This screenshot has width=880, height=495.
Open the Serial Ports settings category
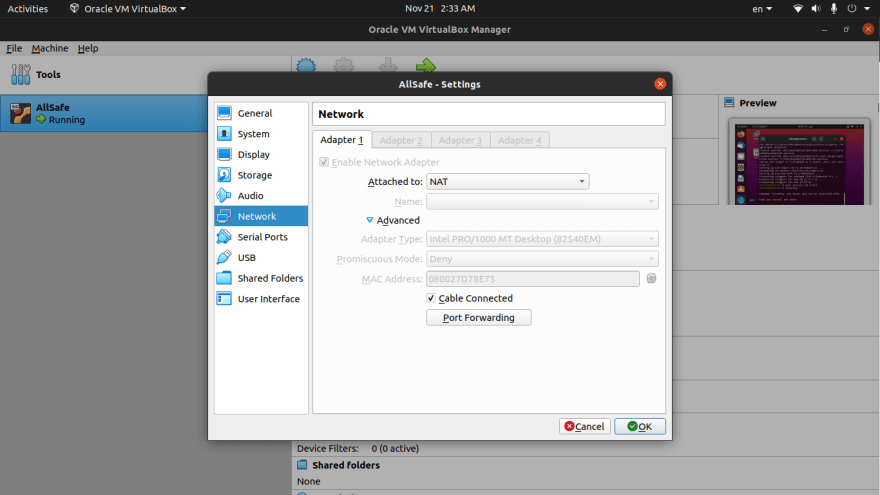261,237
